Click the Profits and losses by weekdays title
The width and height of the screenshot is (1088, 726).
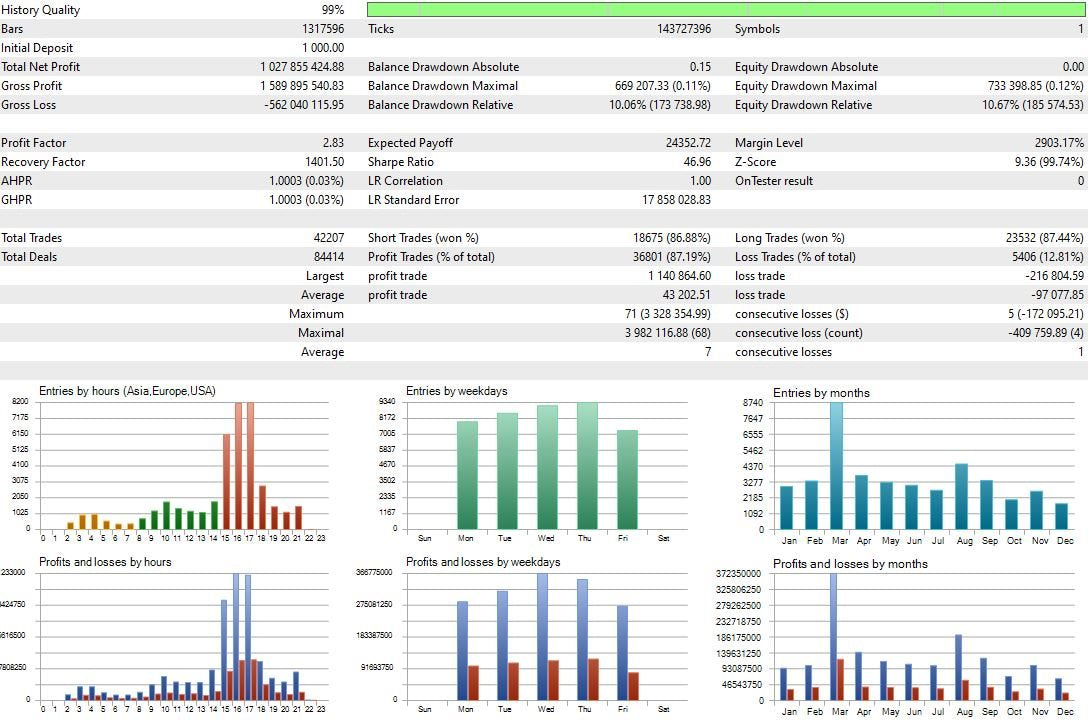[482, 562]
